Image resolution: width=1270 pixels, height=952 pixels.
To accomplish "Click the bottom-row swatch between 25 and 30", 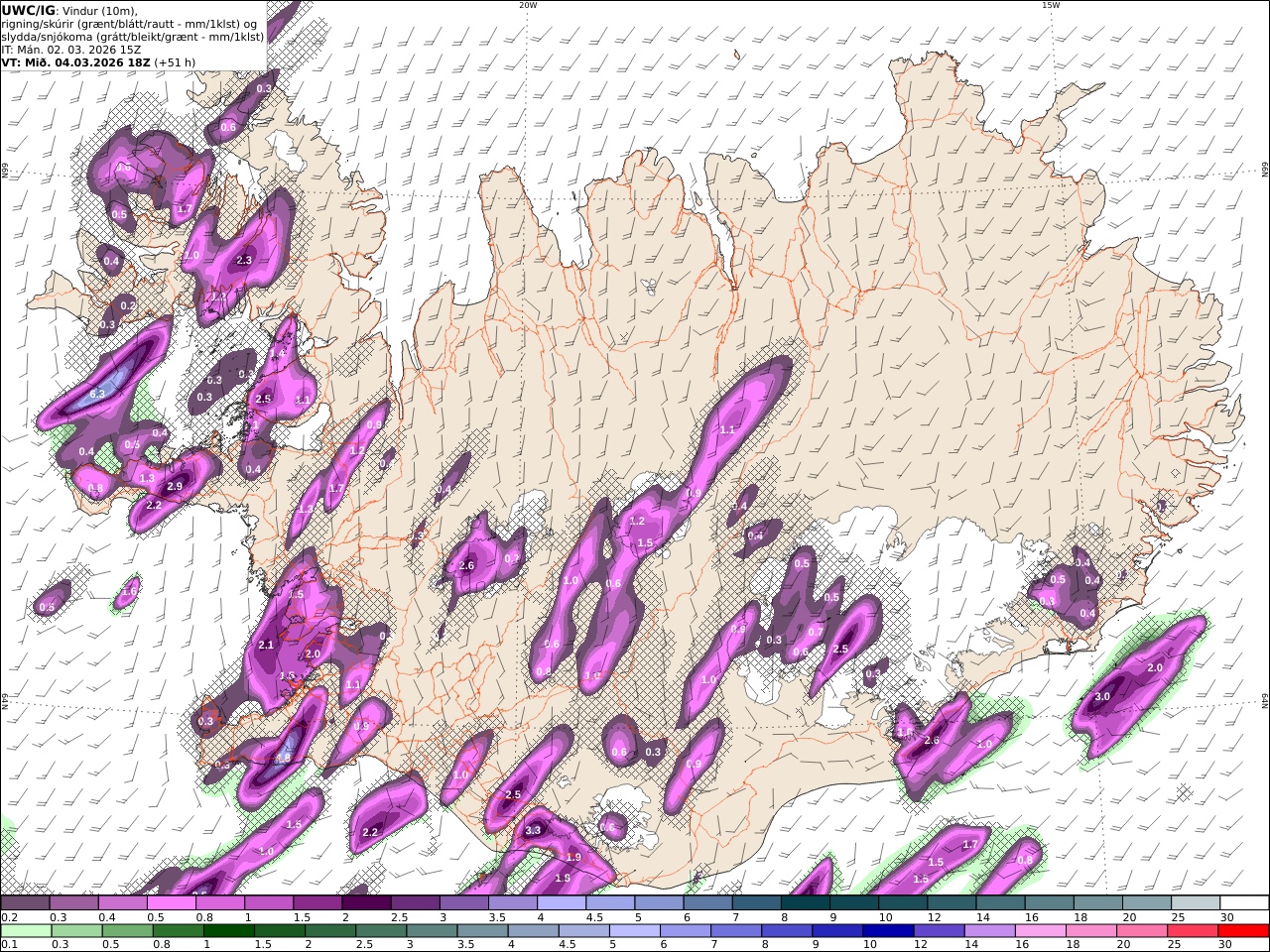I will (x=1194, y=931).
